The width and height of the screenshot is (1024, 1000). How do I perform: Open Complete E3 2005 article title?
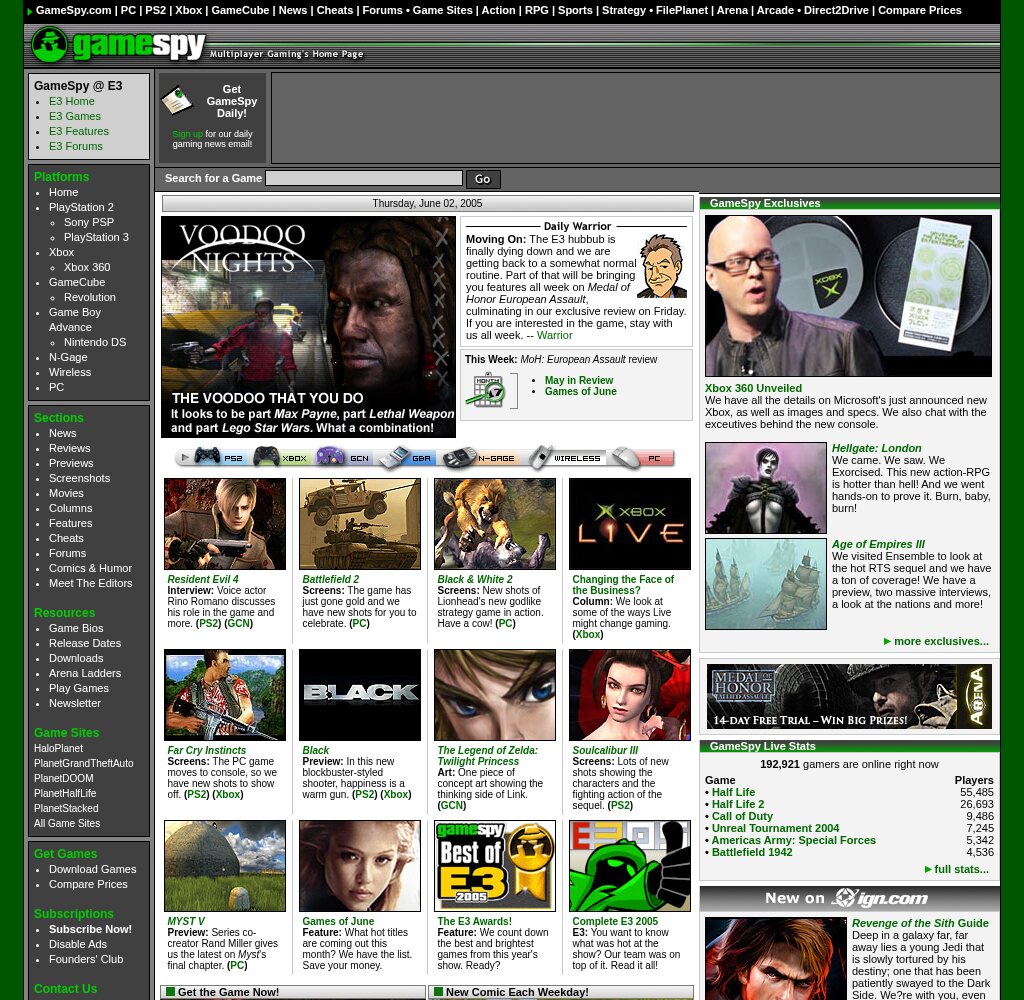click(615, 922)
